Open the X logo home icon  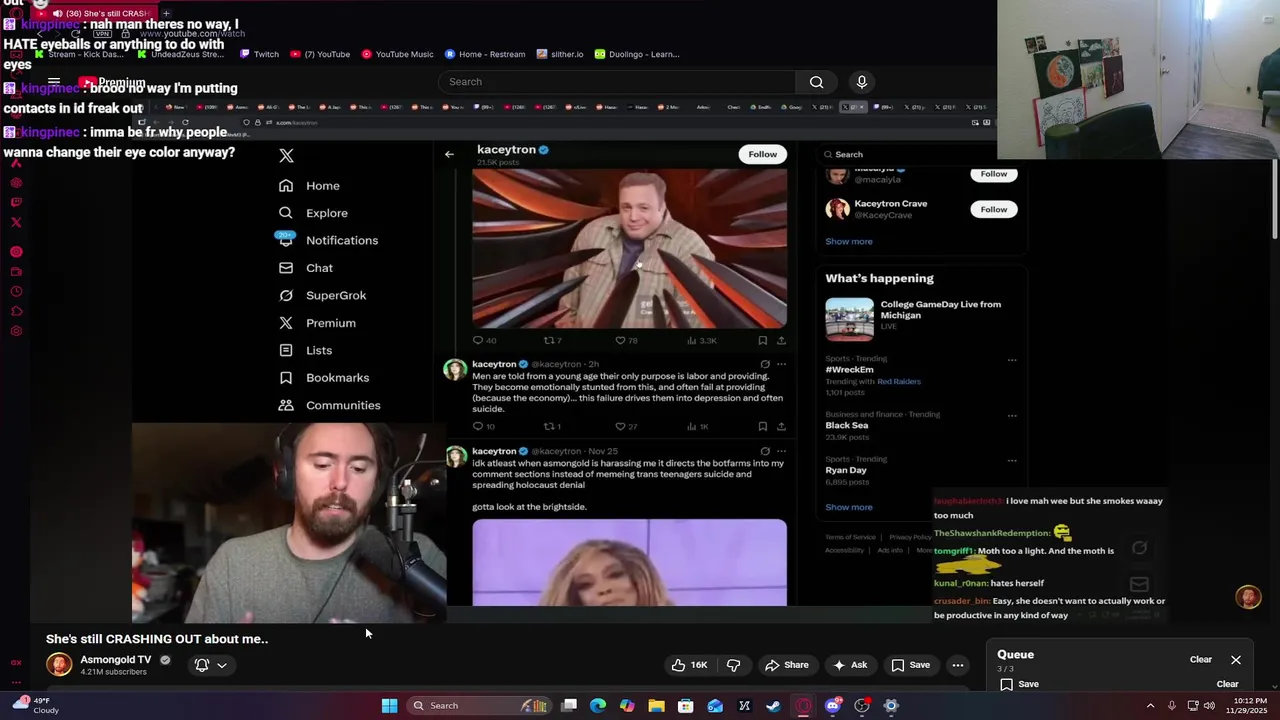287,156
